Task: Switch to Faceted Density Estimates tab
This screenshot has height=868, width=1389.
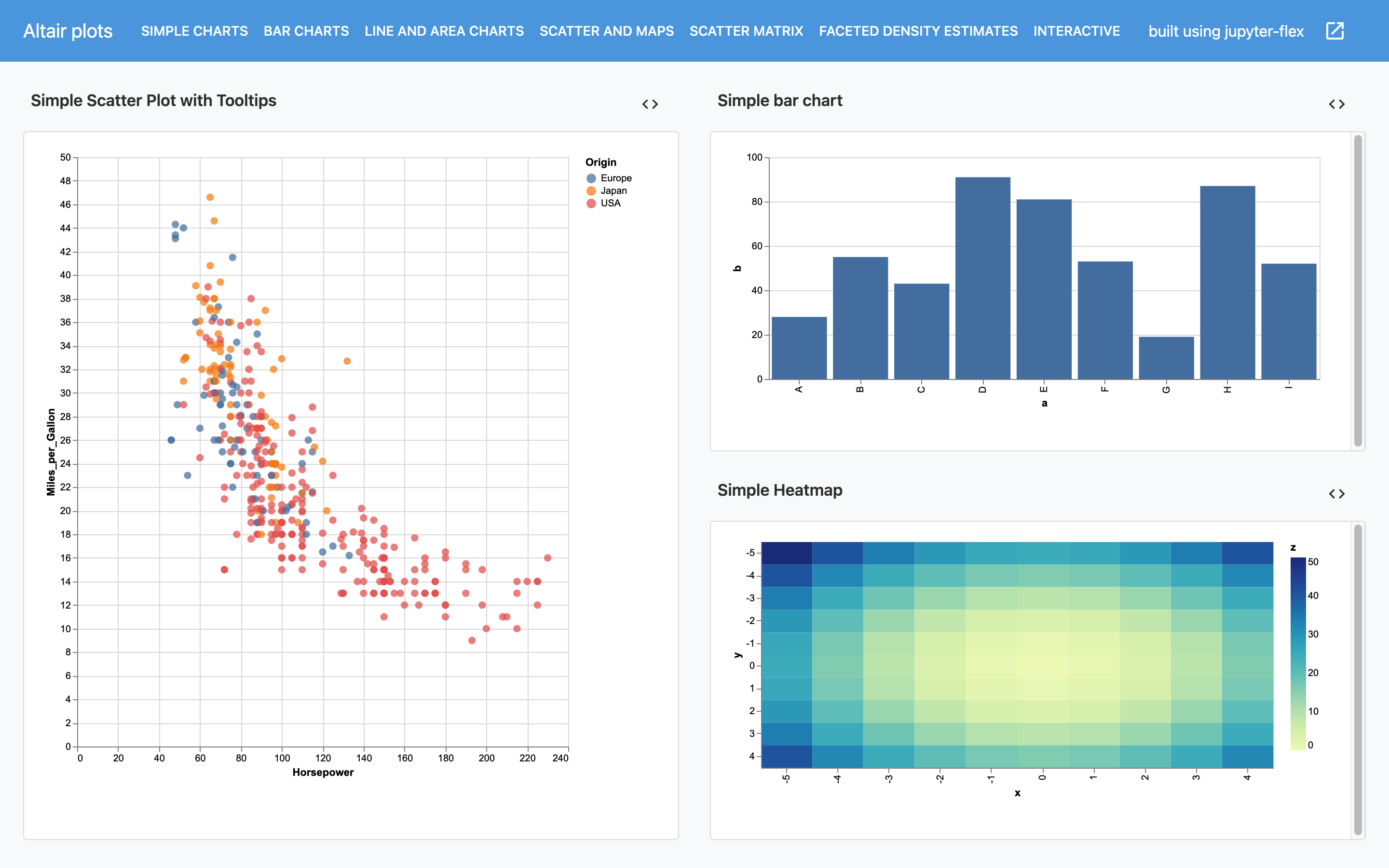Action: (x=918, y=31)
